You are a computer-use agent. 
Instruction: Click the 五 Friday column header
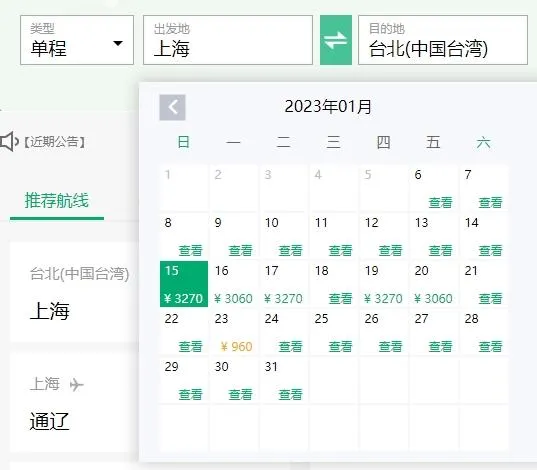pyautogui.click(x=433, y=142)
